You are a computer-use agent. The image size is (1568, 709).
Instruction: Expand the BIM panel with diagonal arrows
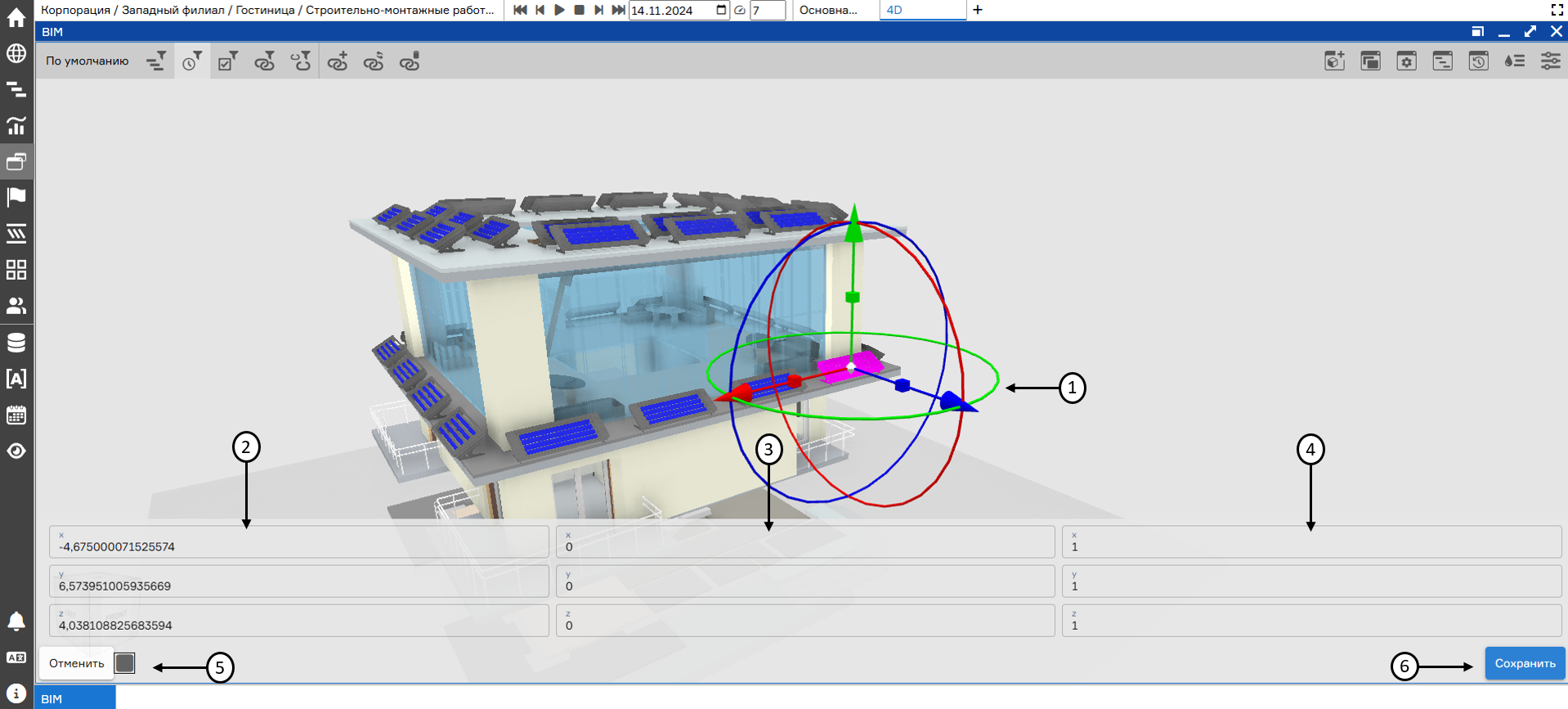(x=1530, y=31)
